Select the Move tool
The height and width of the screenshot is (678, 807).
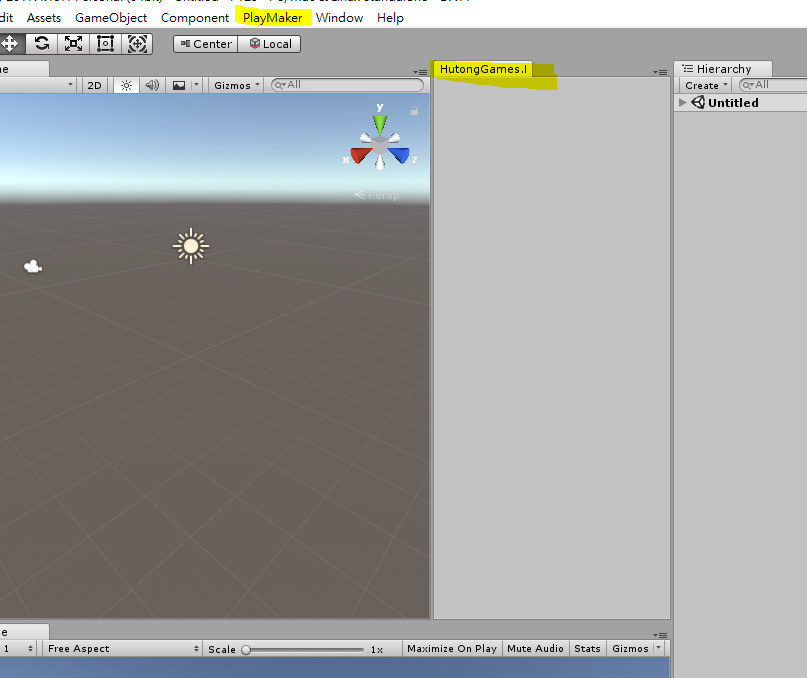[x=10, y=44]
